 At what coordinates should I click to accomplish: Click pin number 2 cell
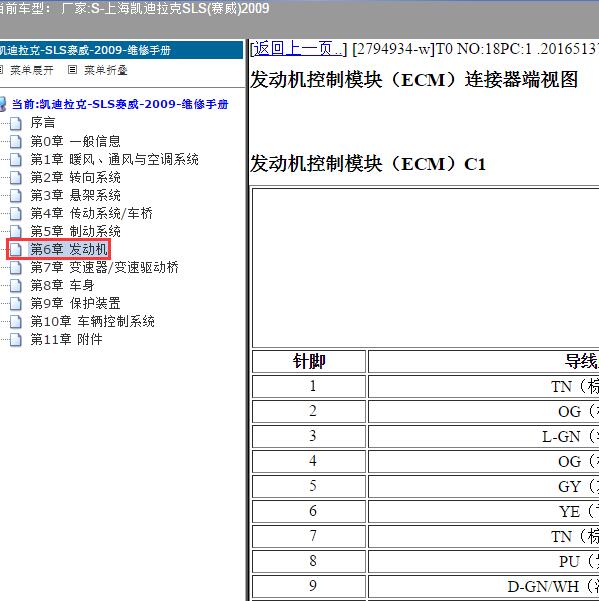point(309,411)
